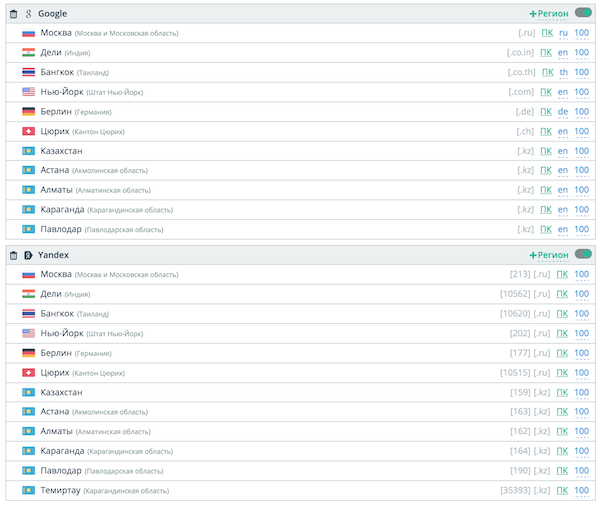The image size is (600, 505).
Task: Change depth 100 for Yandex Цюрих
Action: tap(582, 373)
